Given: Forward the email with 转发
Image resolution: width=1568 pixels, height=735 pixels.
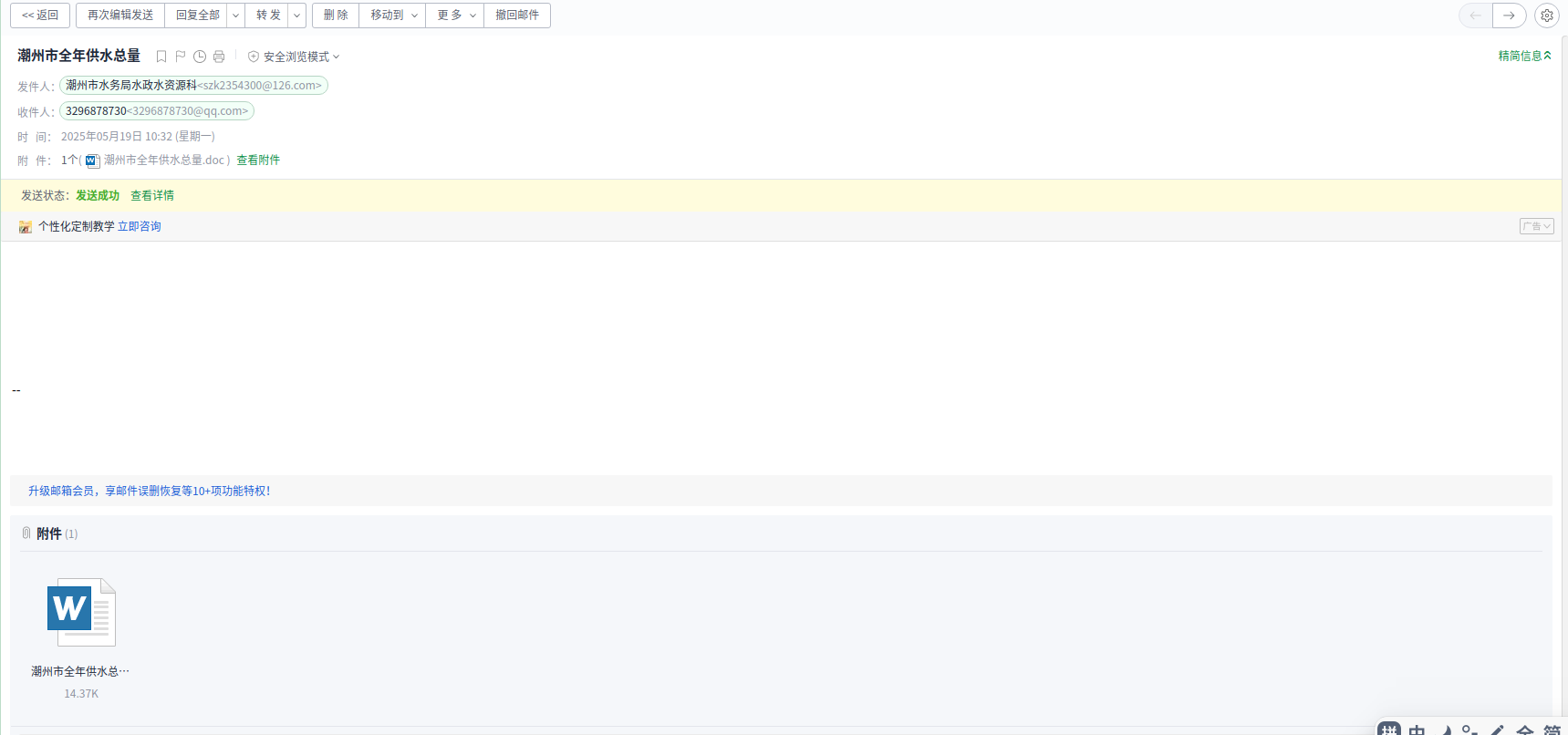Looking at the screenshot, I should (x=268, y=16).
